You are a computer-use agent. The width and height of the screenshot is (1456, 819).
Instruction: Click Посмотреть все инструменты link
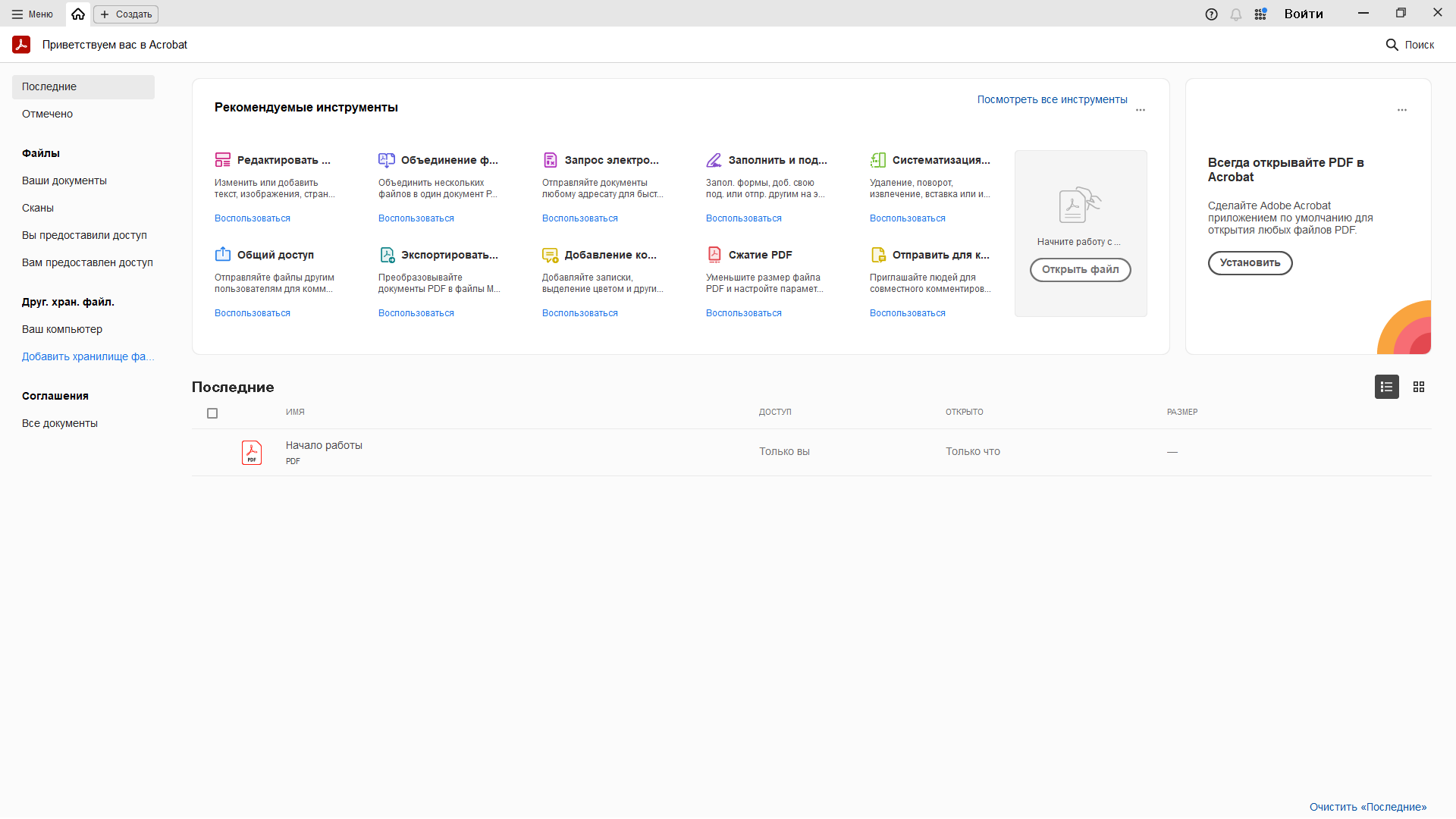coord(1051,99)
